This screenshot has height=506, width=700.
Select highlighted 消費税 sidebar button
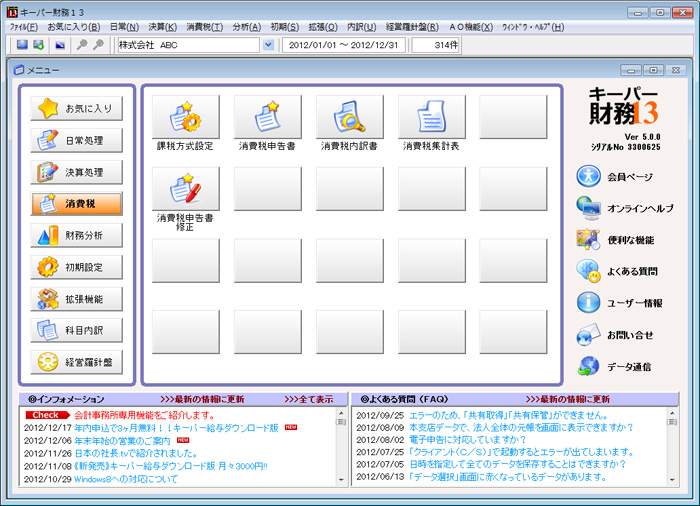[x=76, y=204]
